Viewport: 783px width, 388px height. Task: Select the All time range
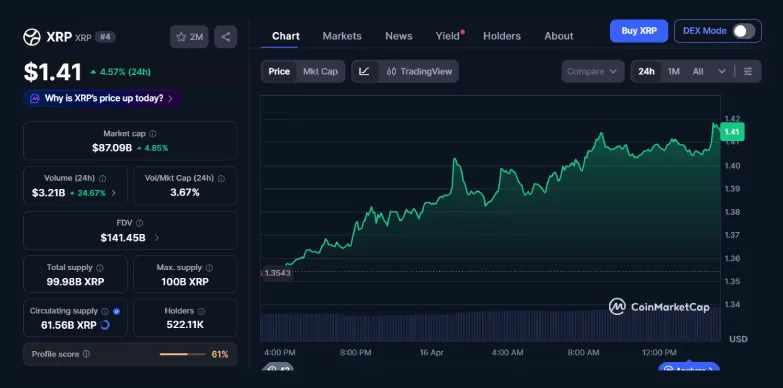tap(698, 71)
